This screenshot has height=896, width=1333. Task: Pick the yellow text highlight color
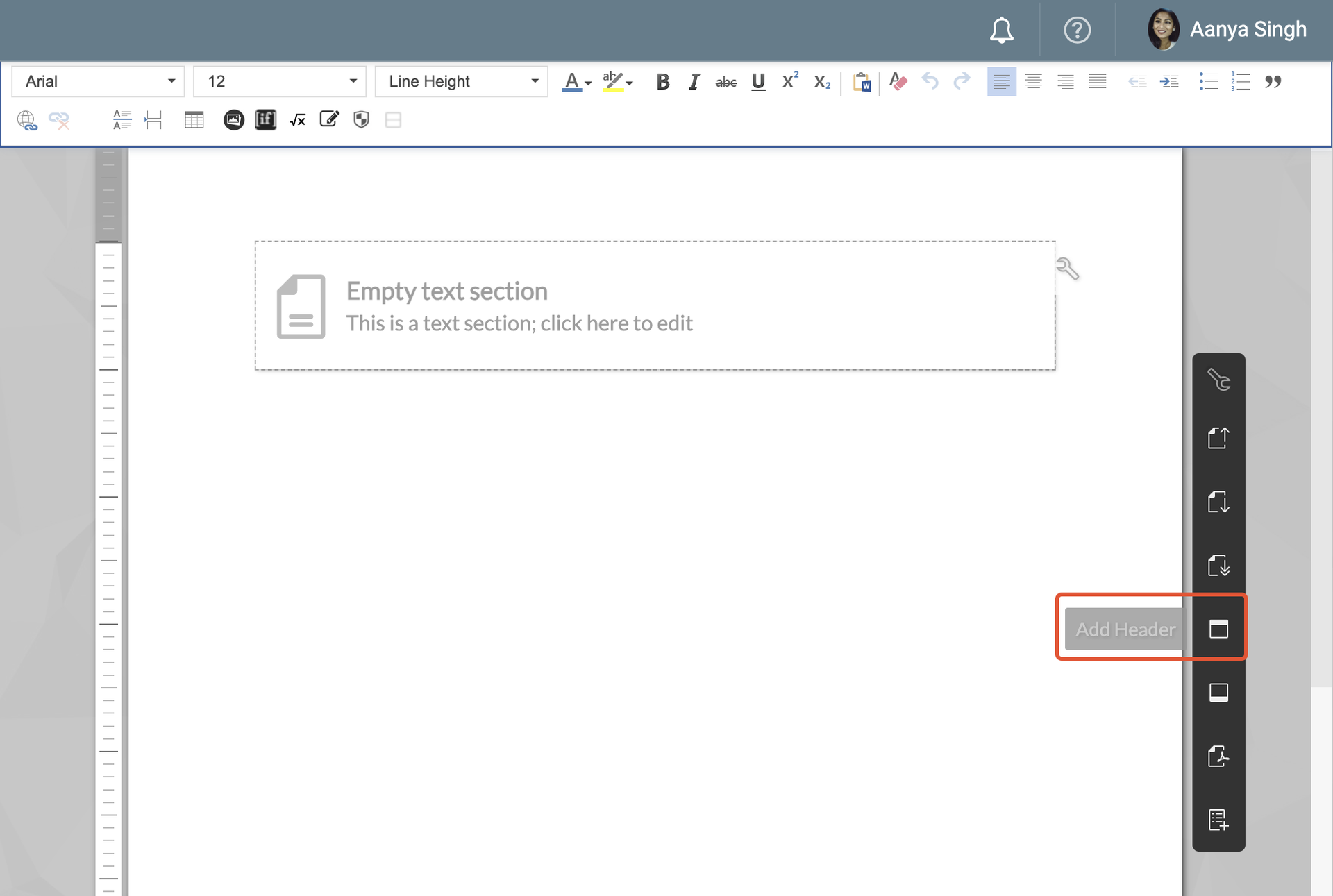click(x=613, y=82)
